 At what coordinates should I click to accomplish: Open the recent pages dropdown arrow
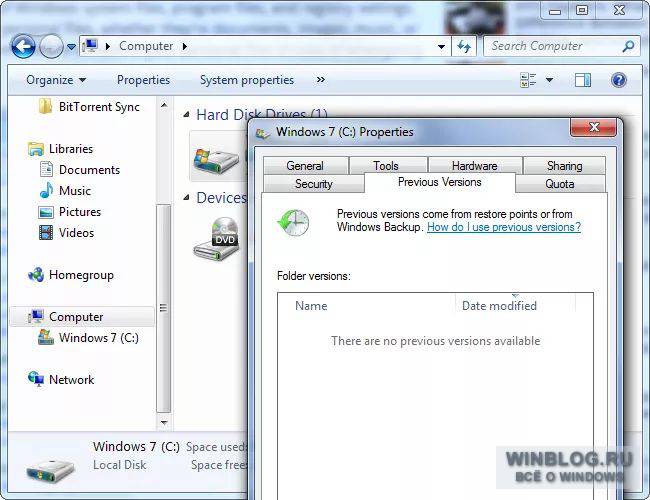tap(71, 47)
